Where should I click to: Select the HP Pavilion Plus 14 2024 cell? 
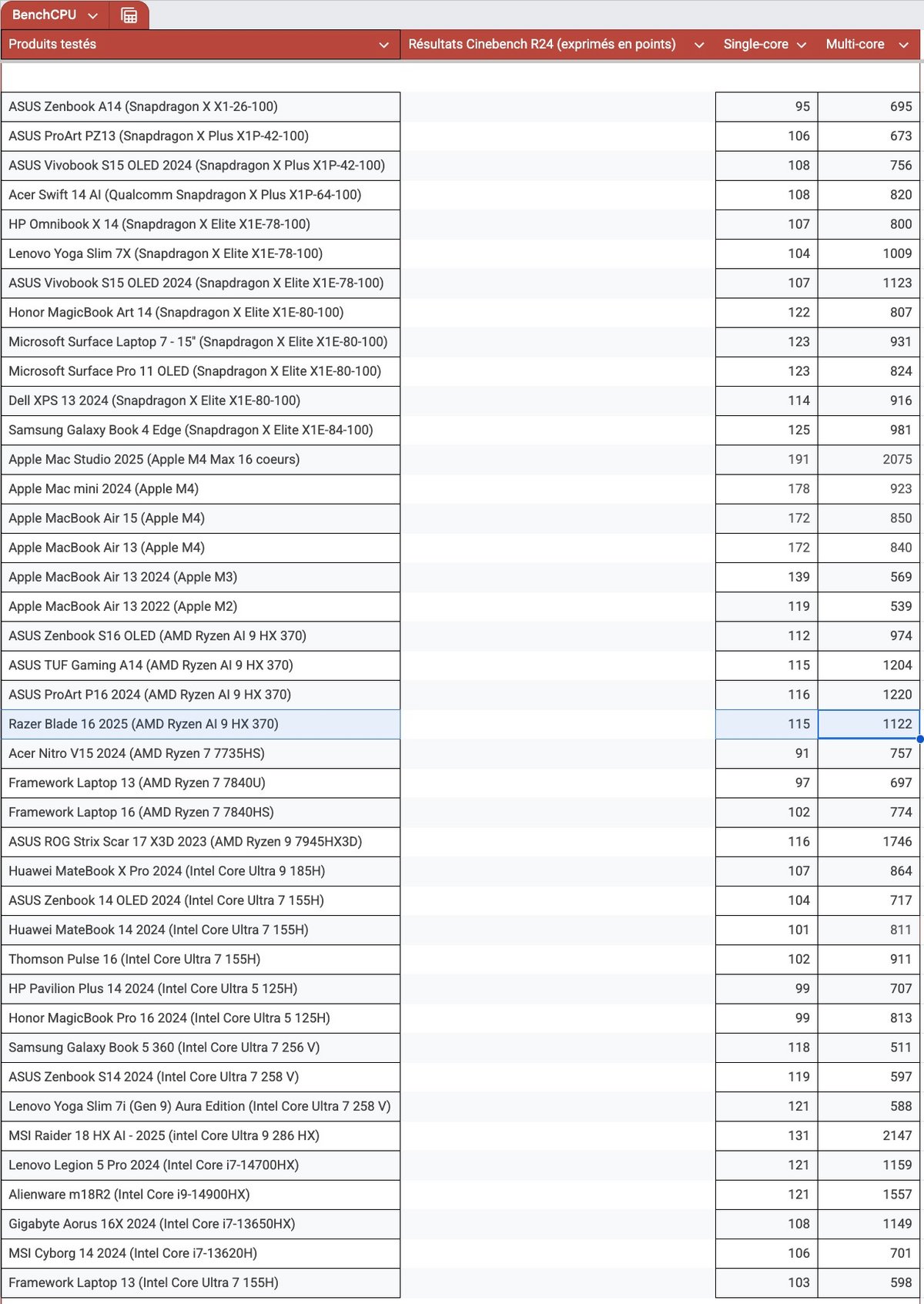point(200,989)
